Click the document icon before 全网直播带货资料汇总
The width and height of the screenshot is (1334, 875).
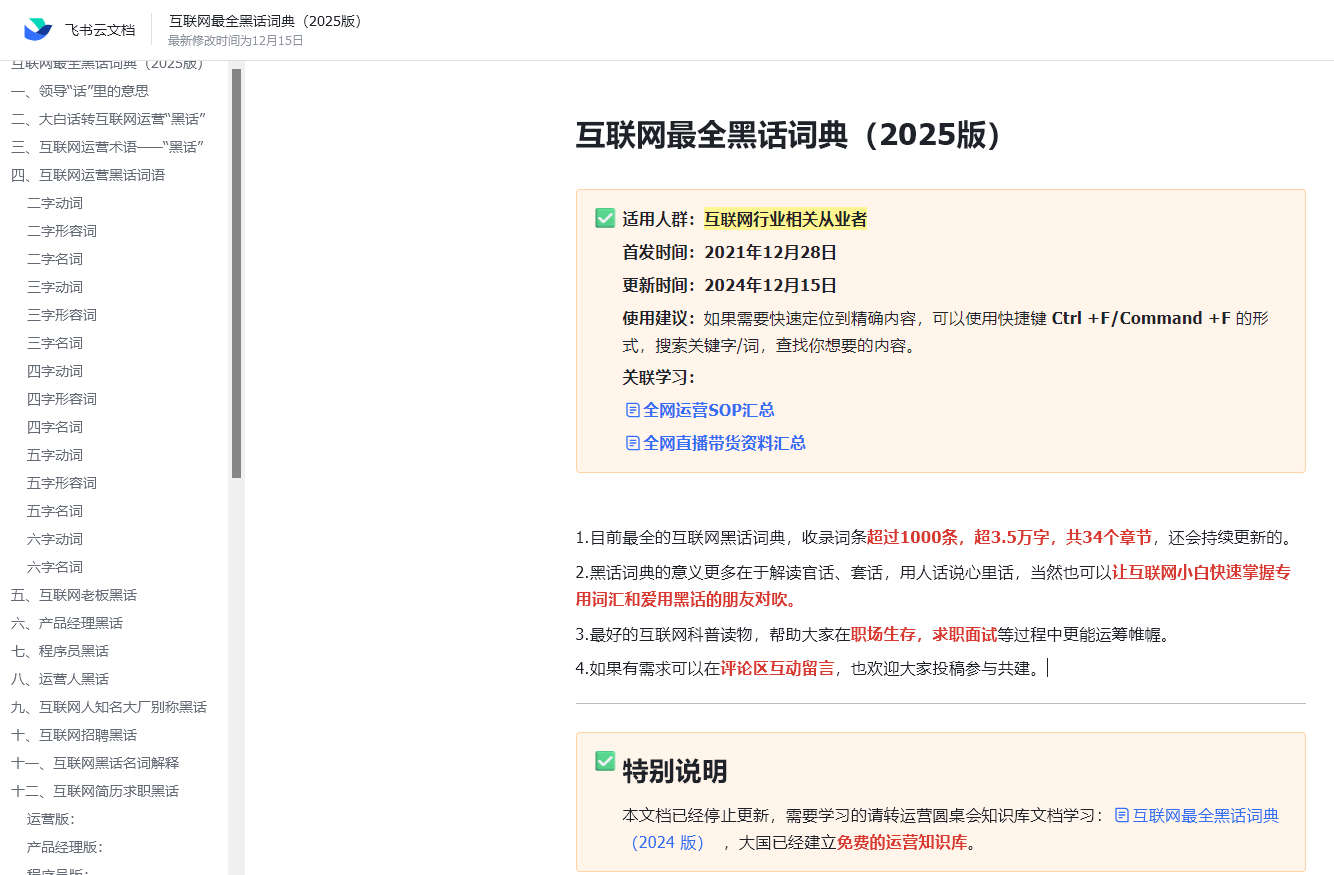point(632,443)
